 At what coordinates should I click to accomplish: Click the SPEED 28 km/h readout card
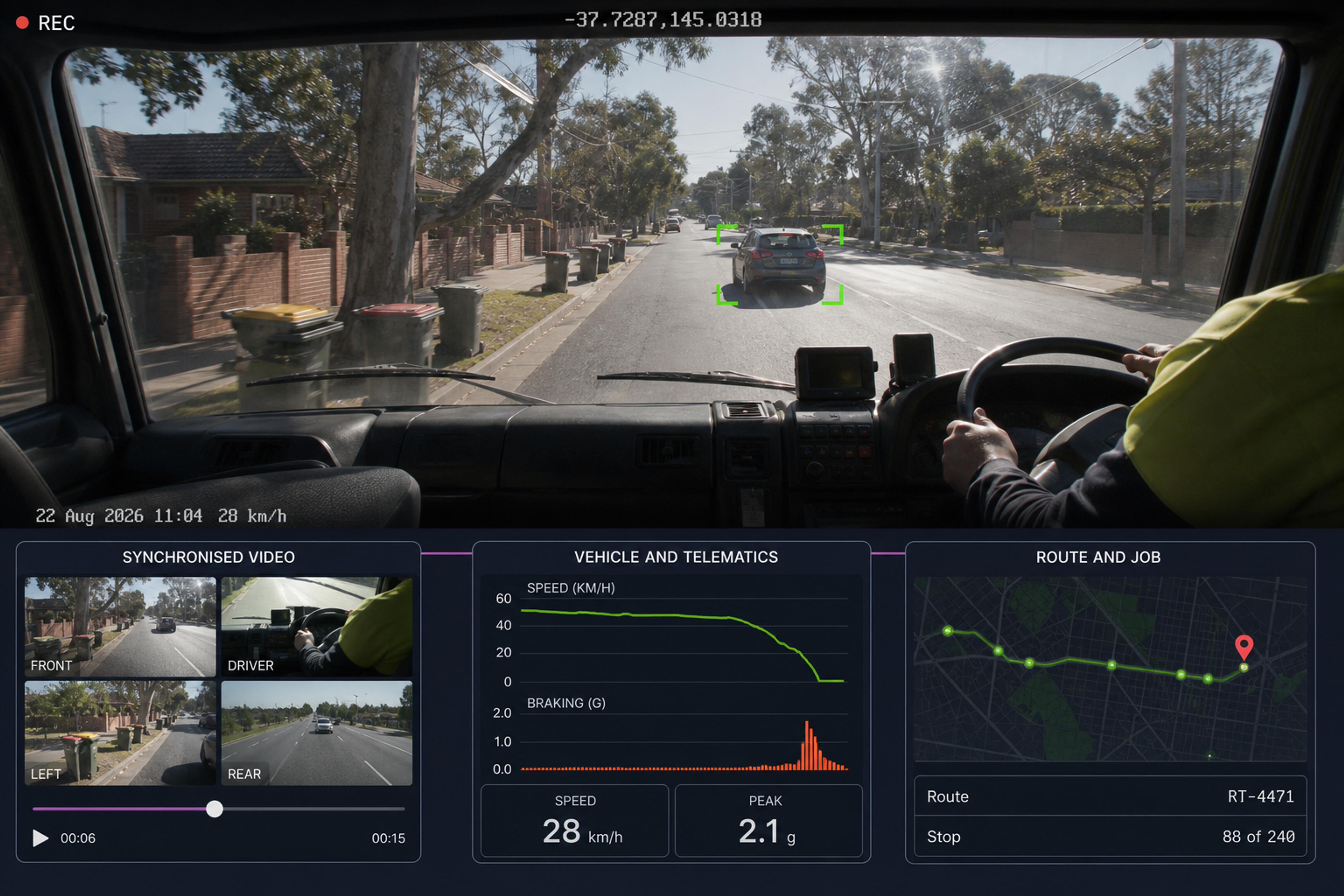(x=574, y=820)
